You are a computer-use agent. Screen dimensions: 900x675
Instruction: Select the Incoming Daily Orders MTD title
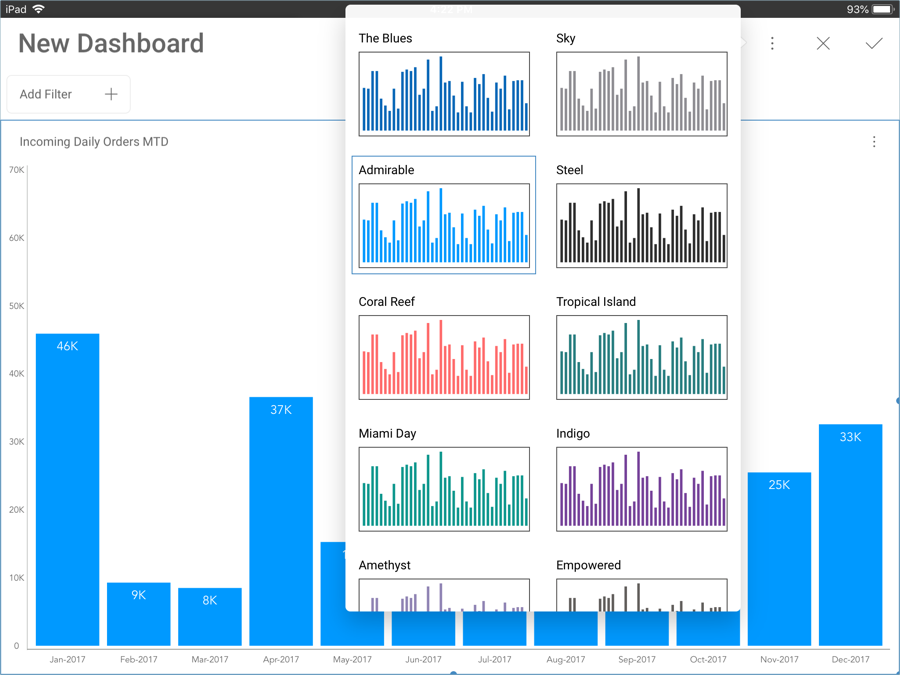[94, 142]
